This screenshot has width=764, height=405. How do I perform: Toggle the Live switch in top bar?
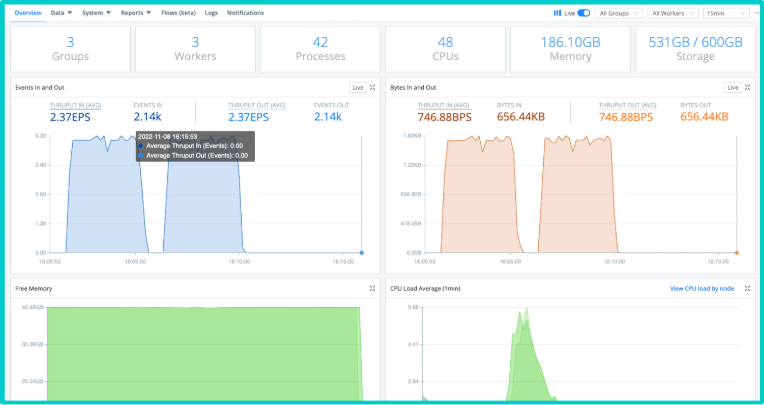(583, 13)
